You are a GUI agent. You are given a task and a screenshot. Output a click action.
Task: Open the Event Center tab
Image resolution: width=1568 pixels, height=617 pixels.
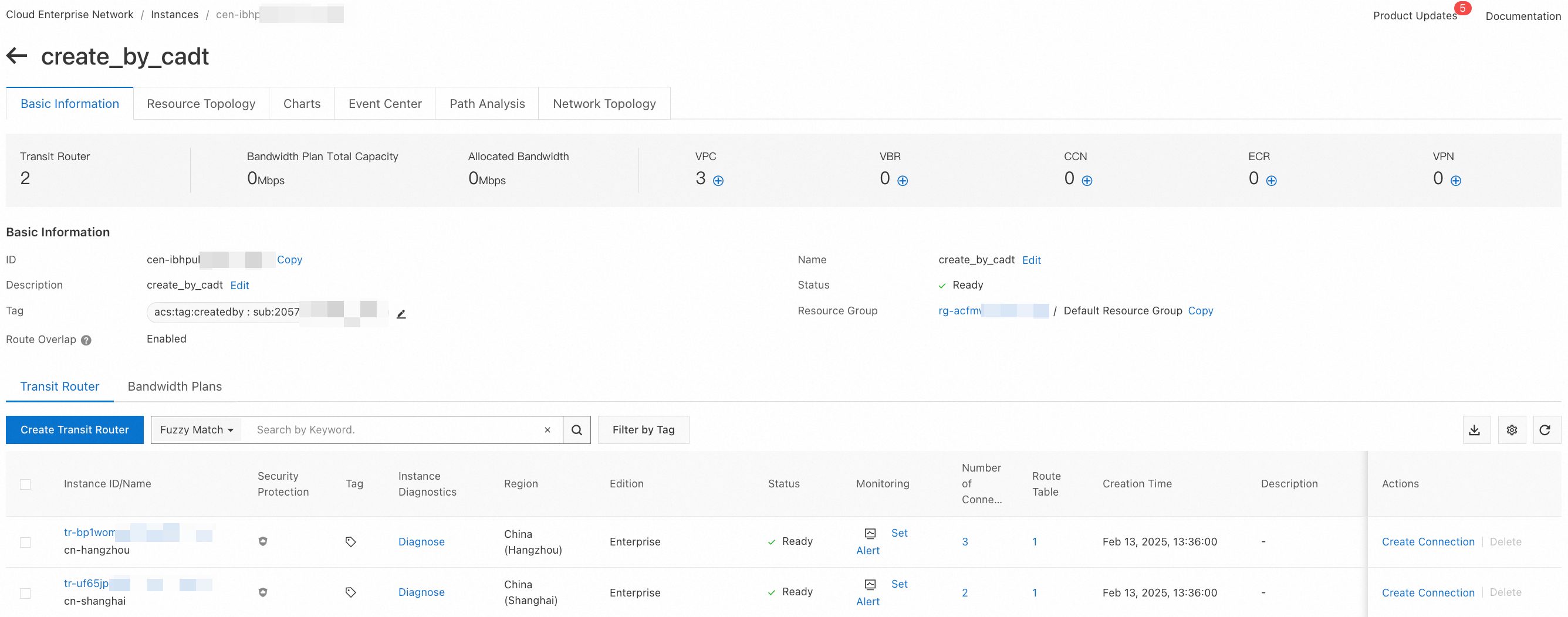coord(385,103)
